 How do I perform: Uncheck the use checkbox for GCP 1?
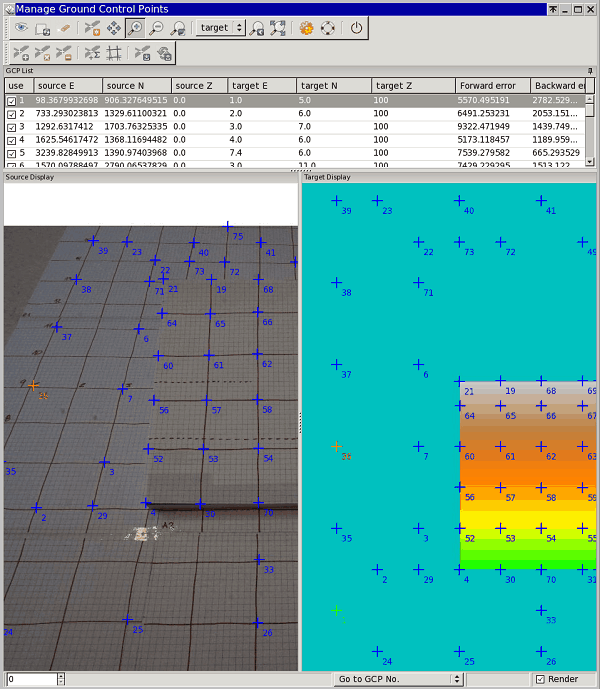tap(12, 101)
